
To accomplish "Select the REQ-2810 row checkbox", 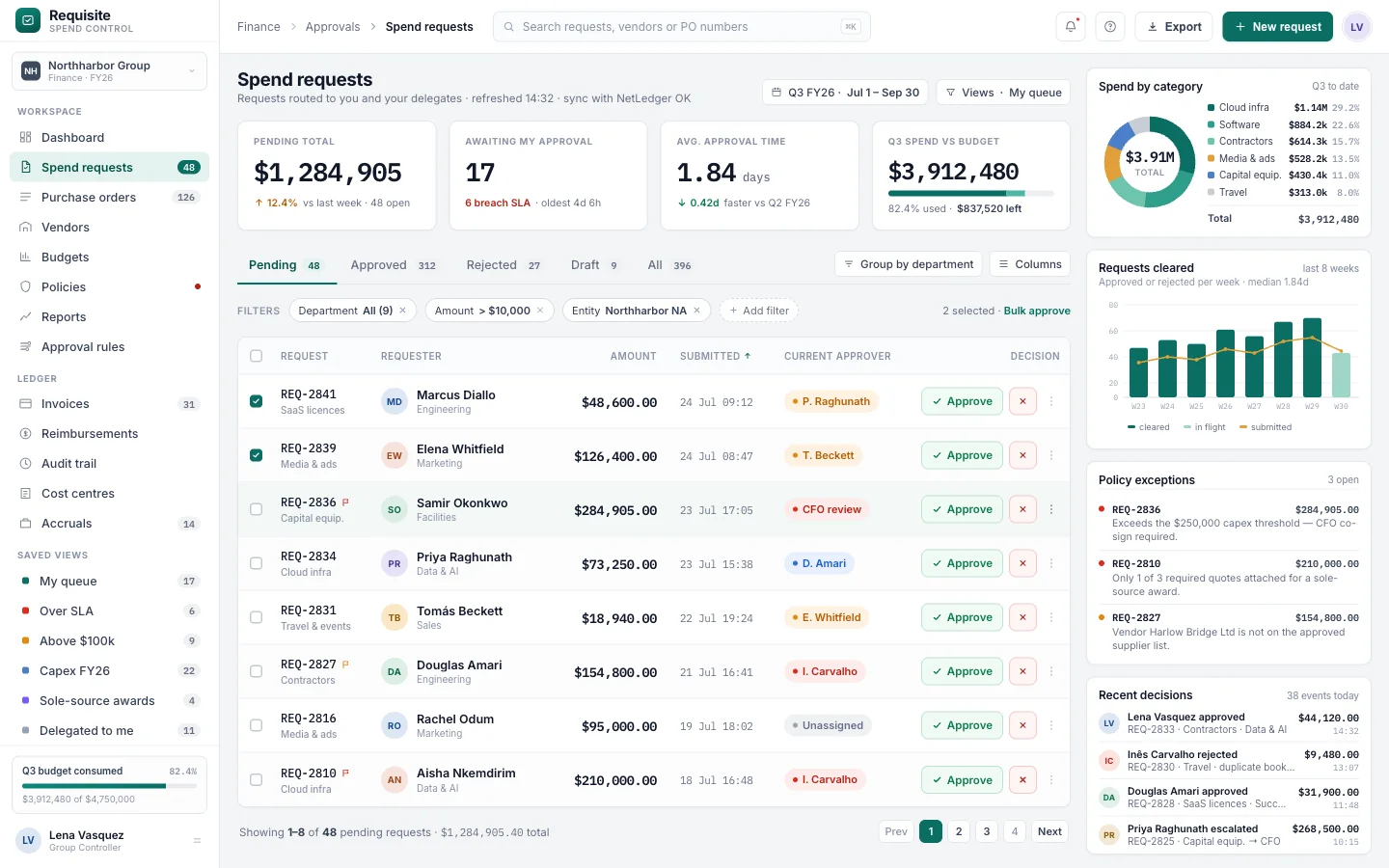I will coord(256,779).
